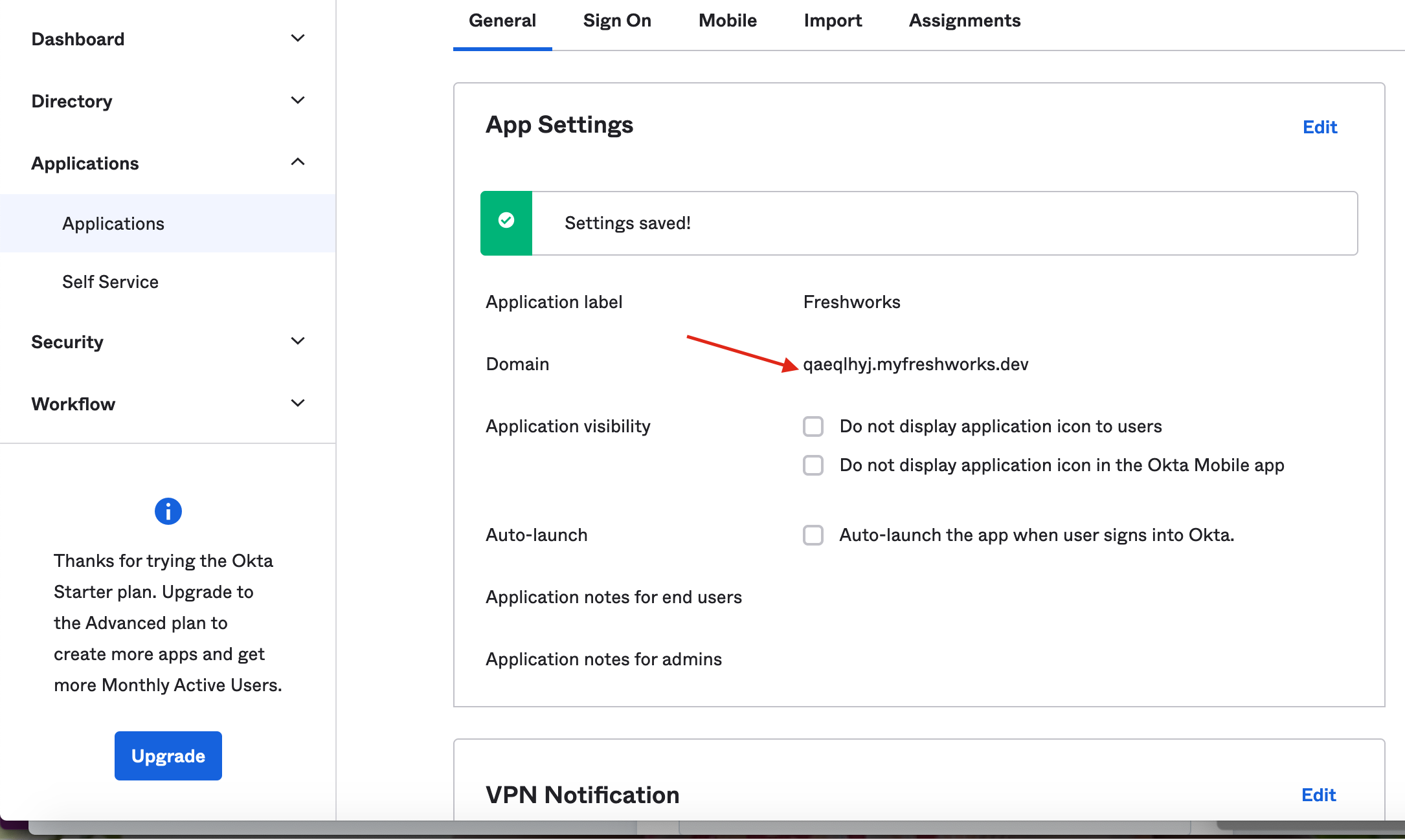Open the Mobile tab

coord(727,21)
